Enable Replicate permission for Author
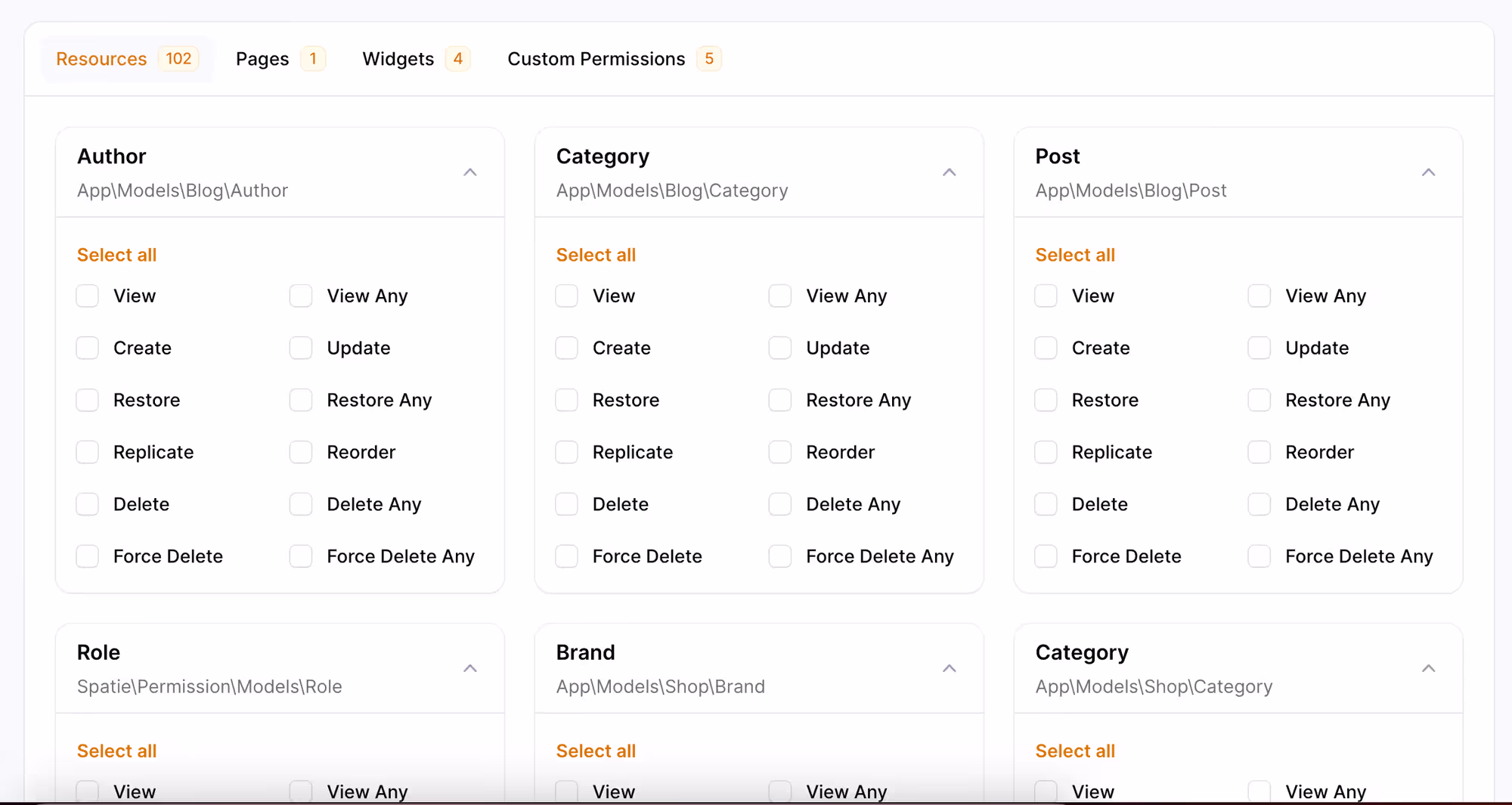Viewport: 1512px width, 805px height. coord(88,453)
